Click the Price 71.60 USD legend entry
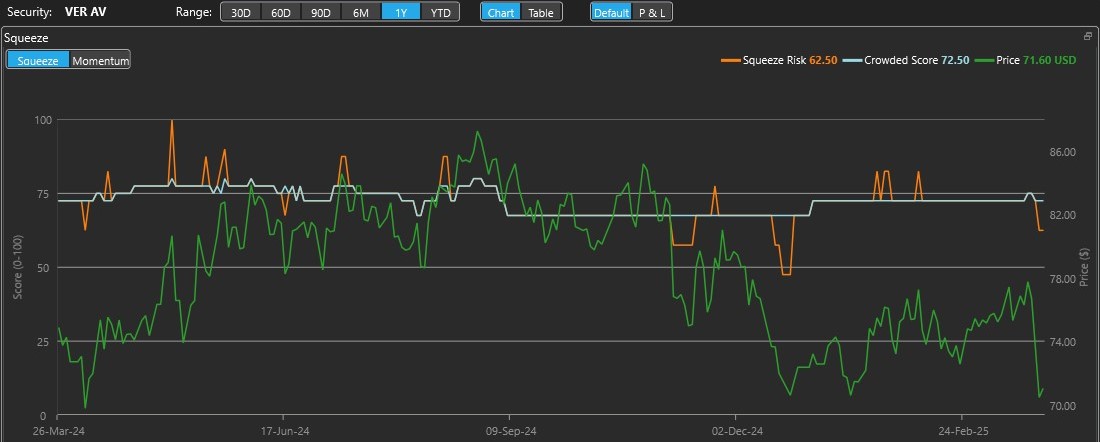The image size is (1100, 442). coord(1026,60)
